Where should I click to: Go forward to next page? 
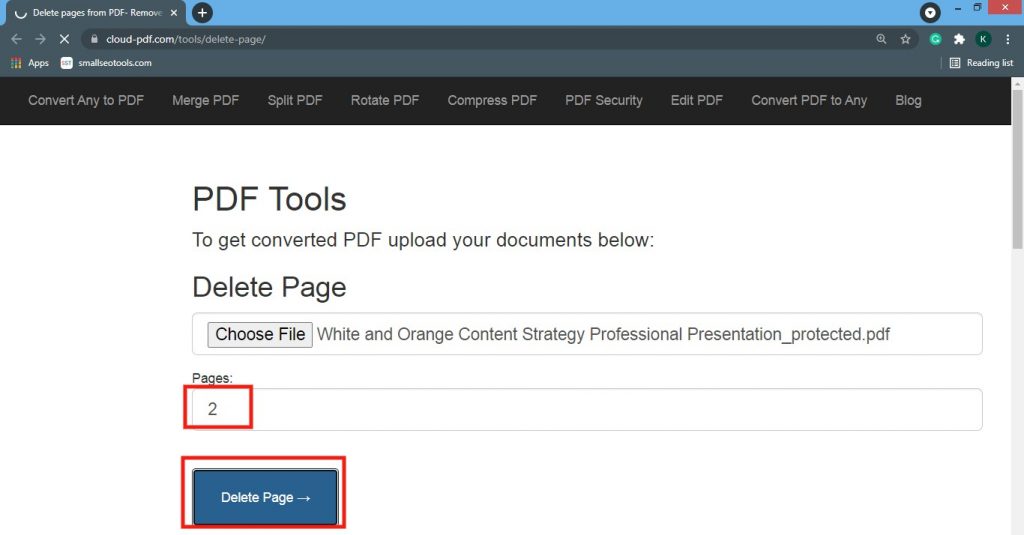(40, 39)
